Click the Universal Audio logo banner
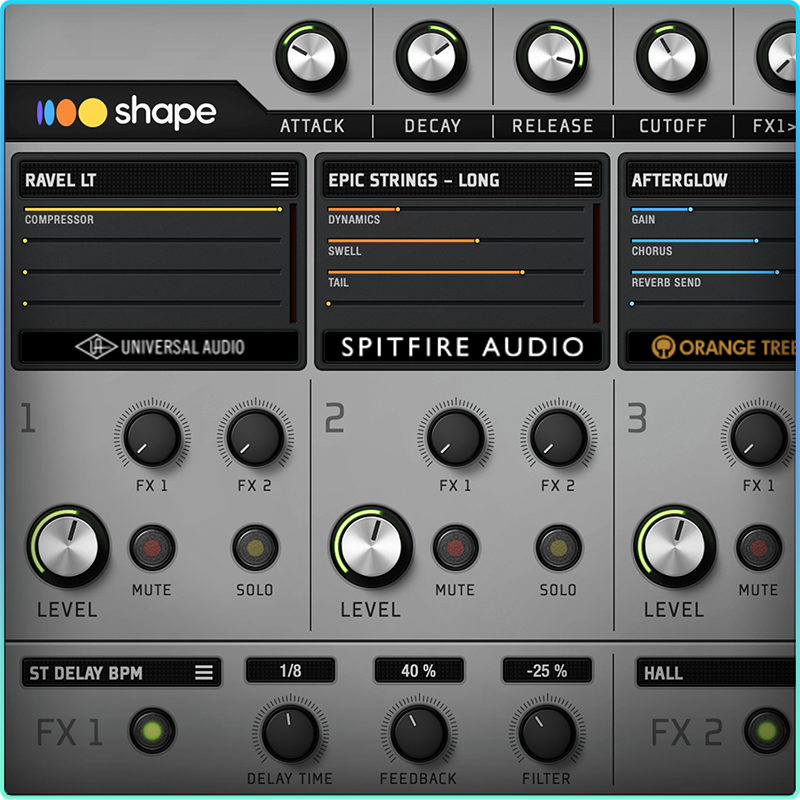This screenshot has width=800, height=800. pyautogui.click(x=159, y=347)
